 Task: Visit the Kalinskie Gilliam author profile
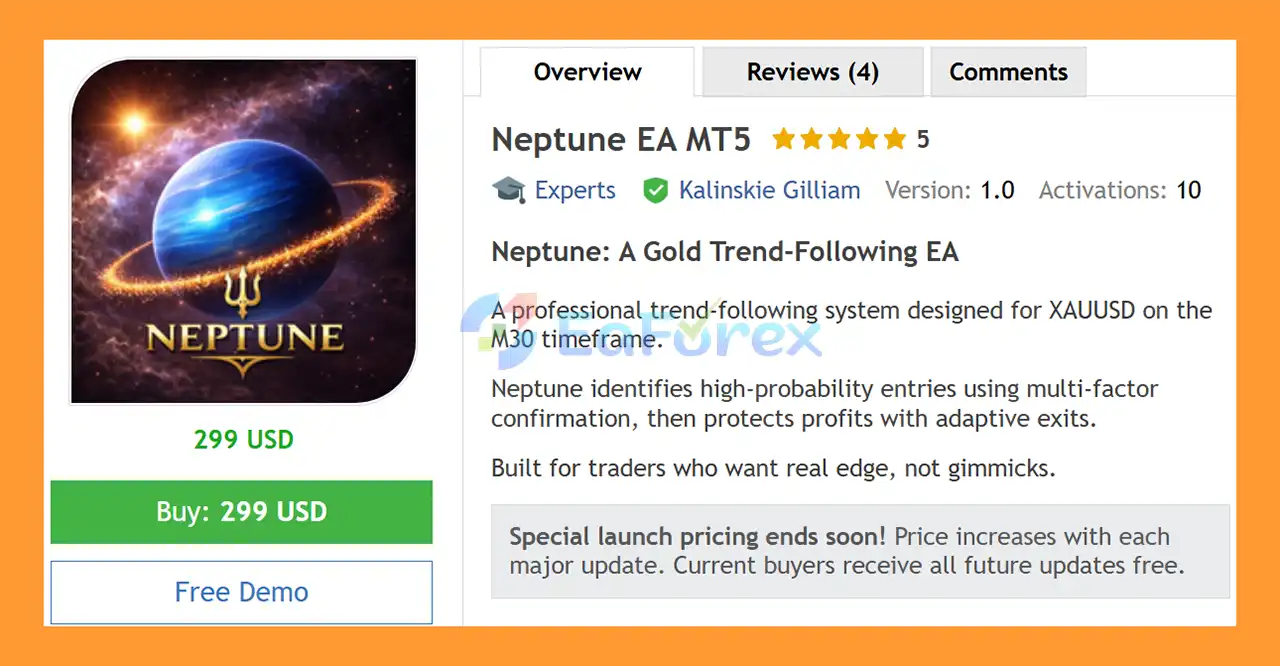click(769, 190)
